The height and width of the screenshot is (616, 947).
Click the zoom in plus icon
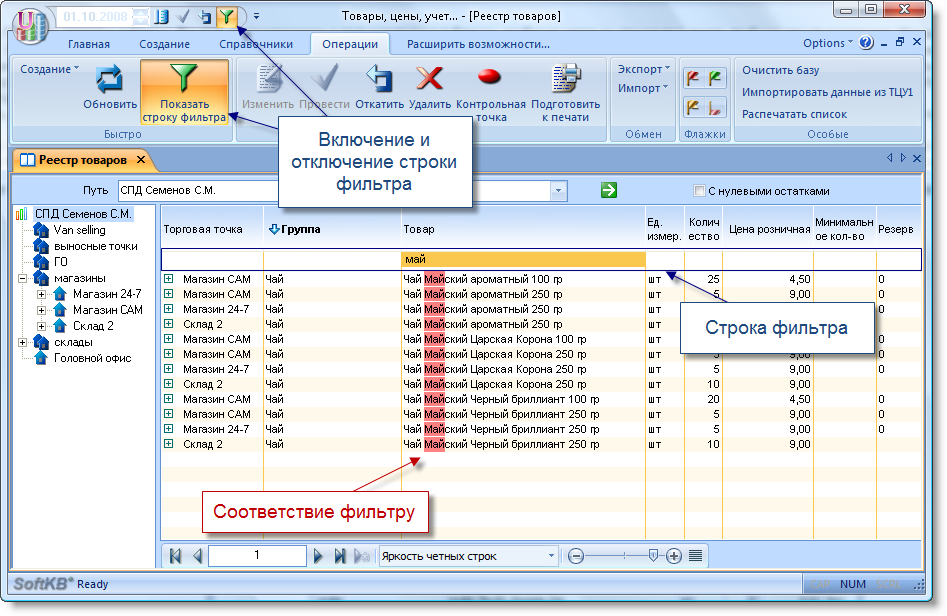click(x=674, y=556)
